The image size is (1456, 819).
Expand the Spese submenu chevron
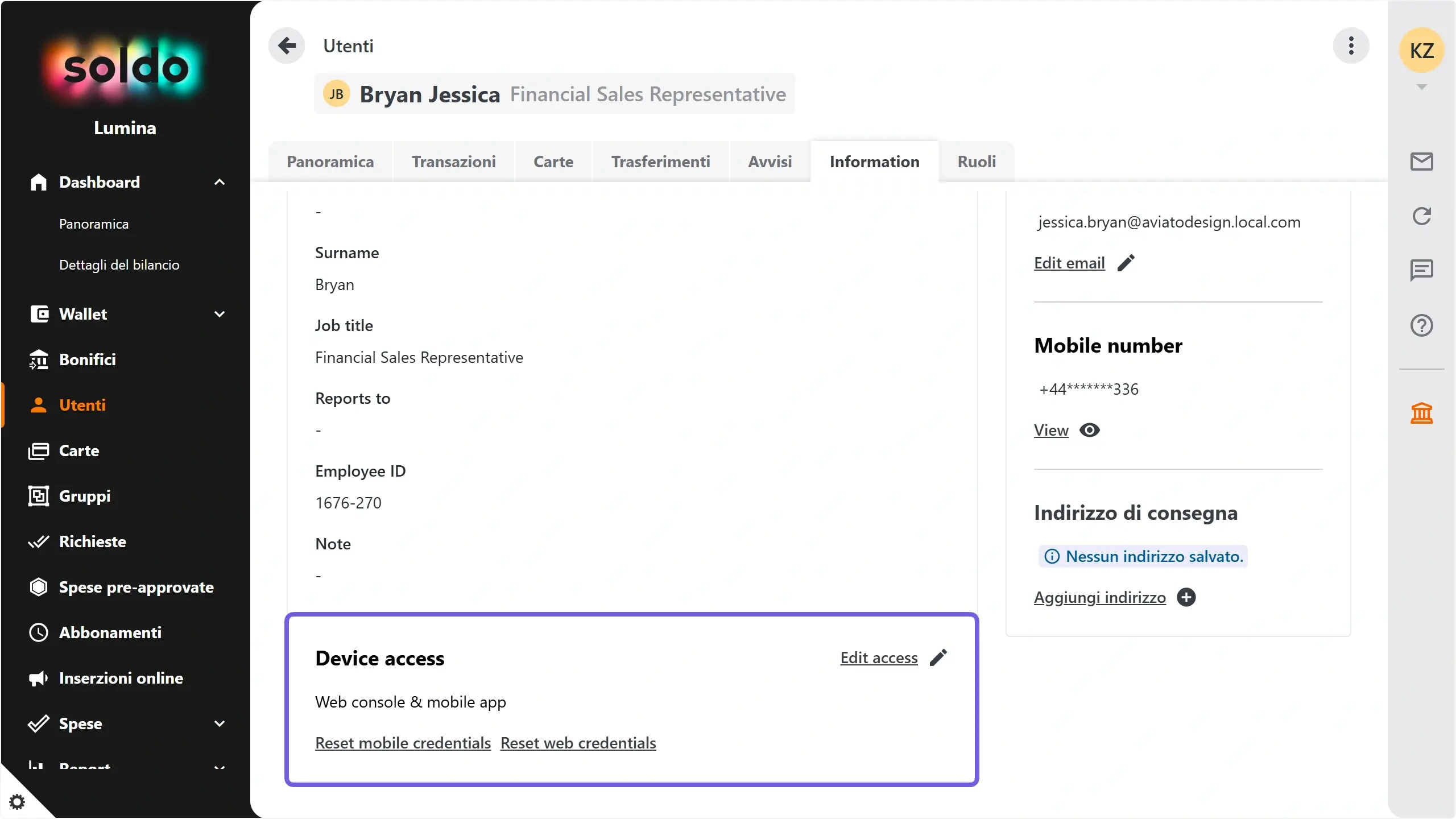[x=219, y=723]
